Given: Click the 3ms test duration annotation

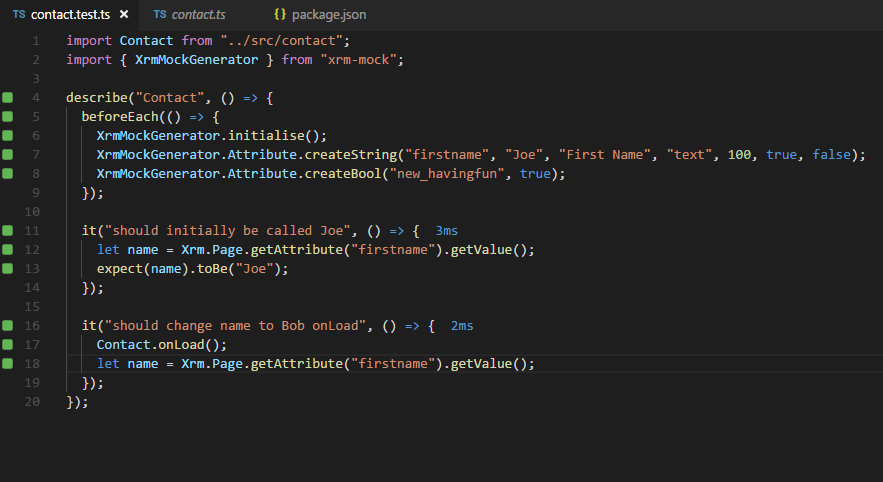Looking at the screenshot, I should coord(447,231).
